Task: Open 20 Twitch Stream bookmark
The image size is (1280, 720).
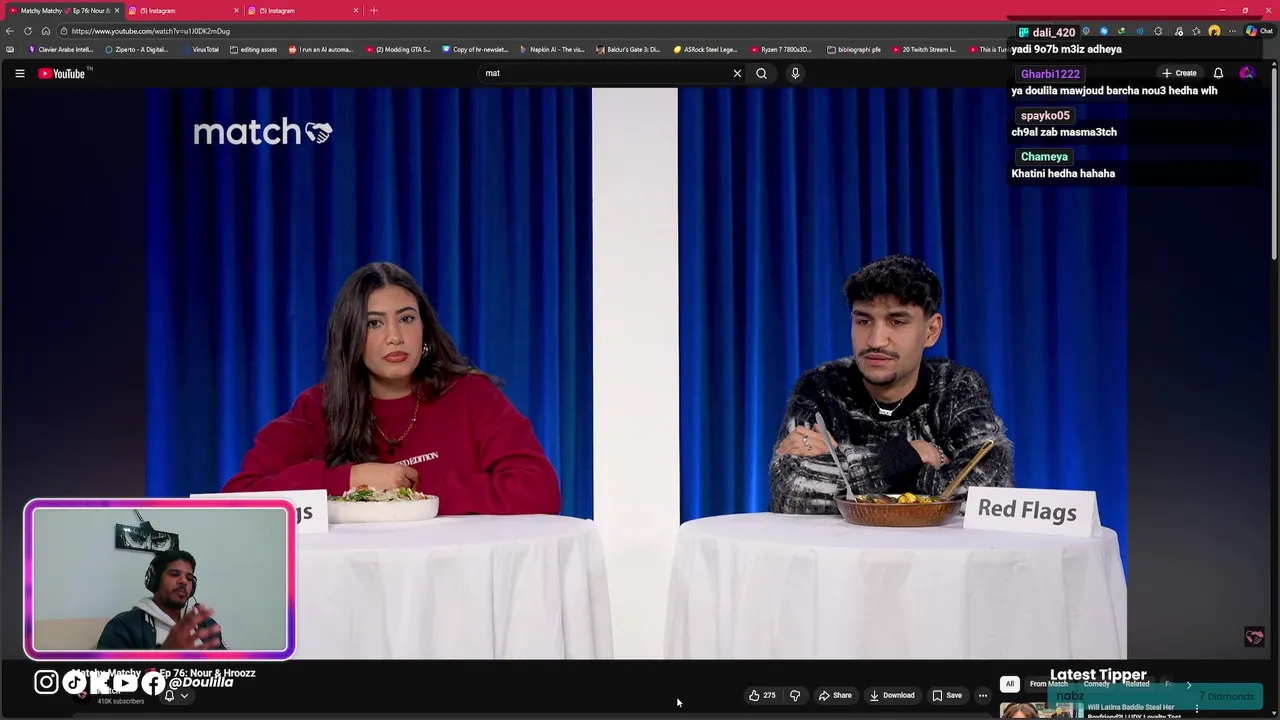Action: point(925,49)
